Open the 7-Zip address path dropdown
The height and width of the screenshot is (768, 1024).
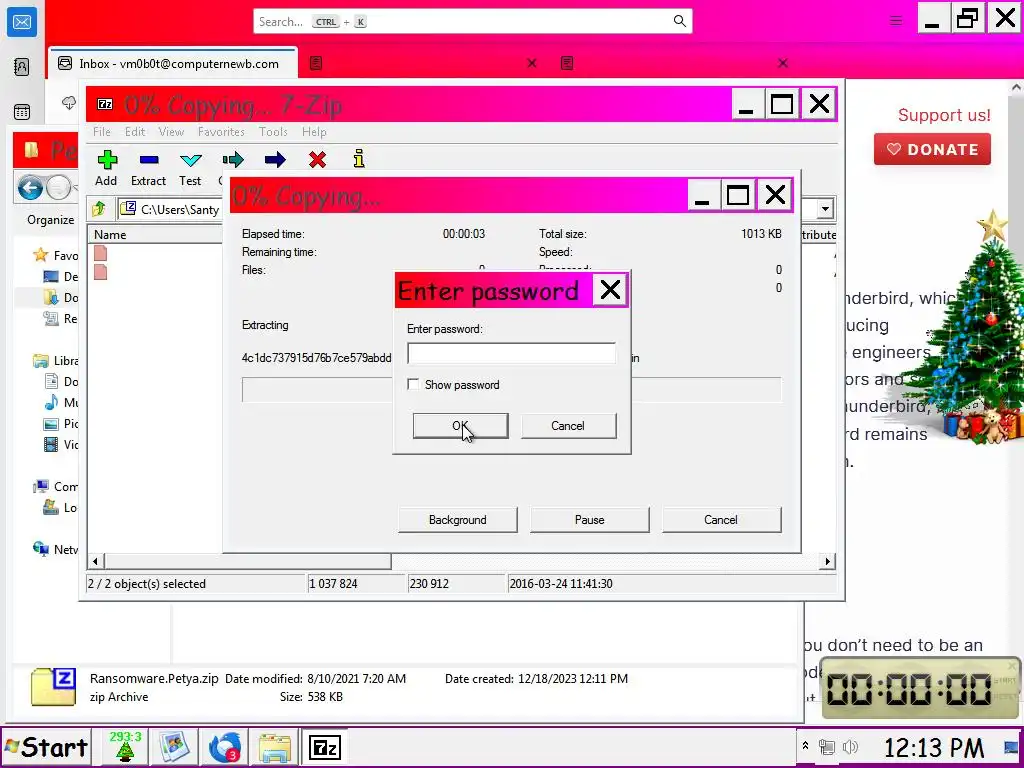[825, 209]
